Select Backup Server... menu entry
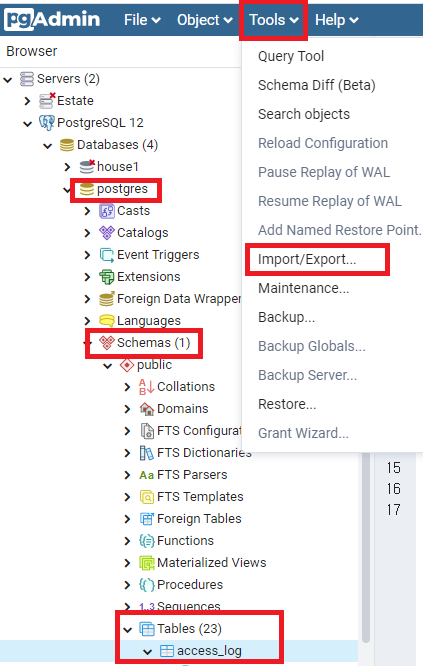 click(307, 375)
